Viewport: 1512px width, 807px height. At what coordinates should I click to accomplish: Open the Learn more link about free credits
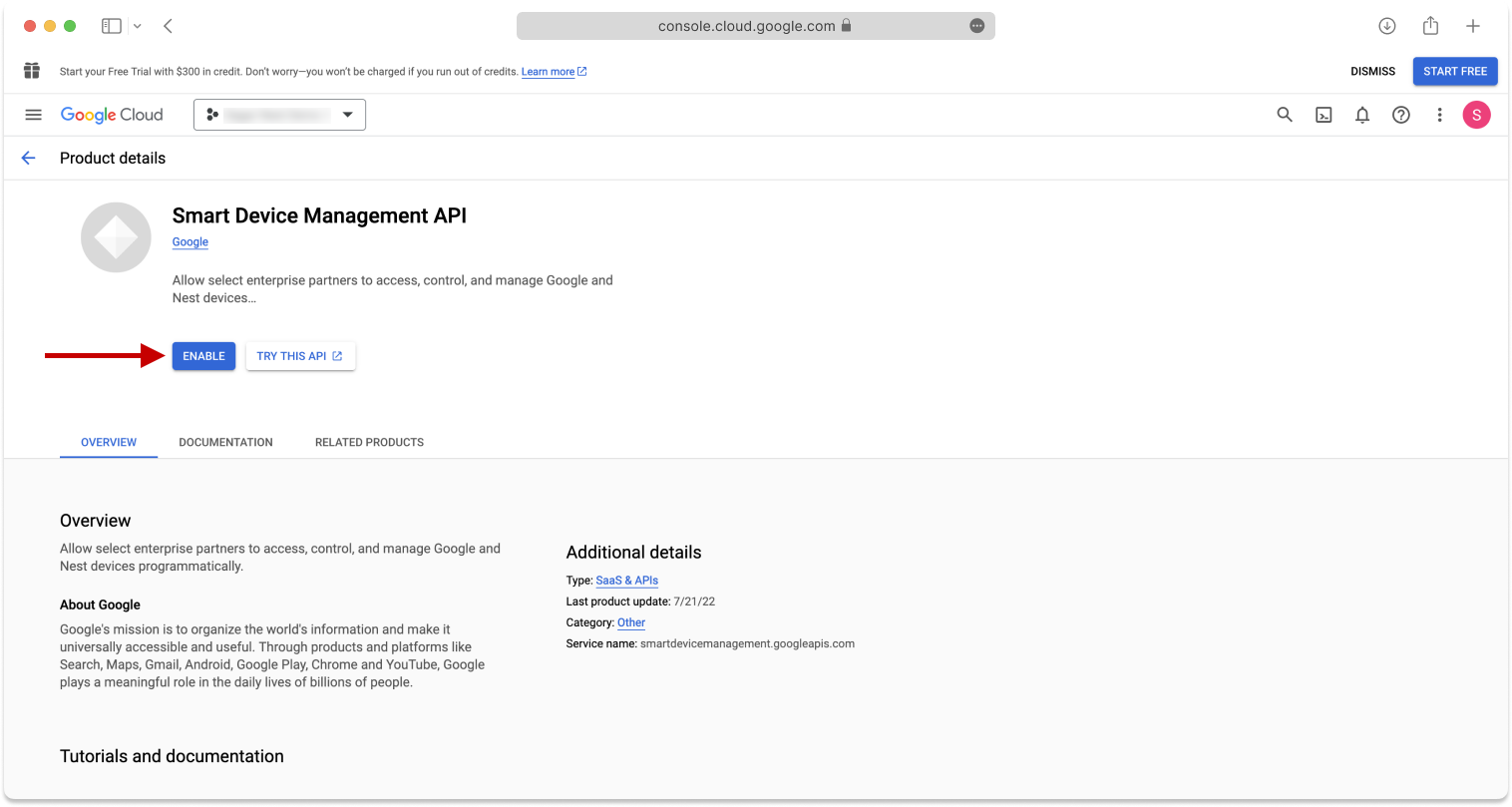(x=548, y=71)
